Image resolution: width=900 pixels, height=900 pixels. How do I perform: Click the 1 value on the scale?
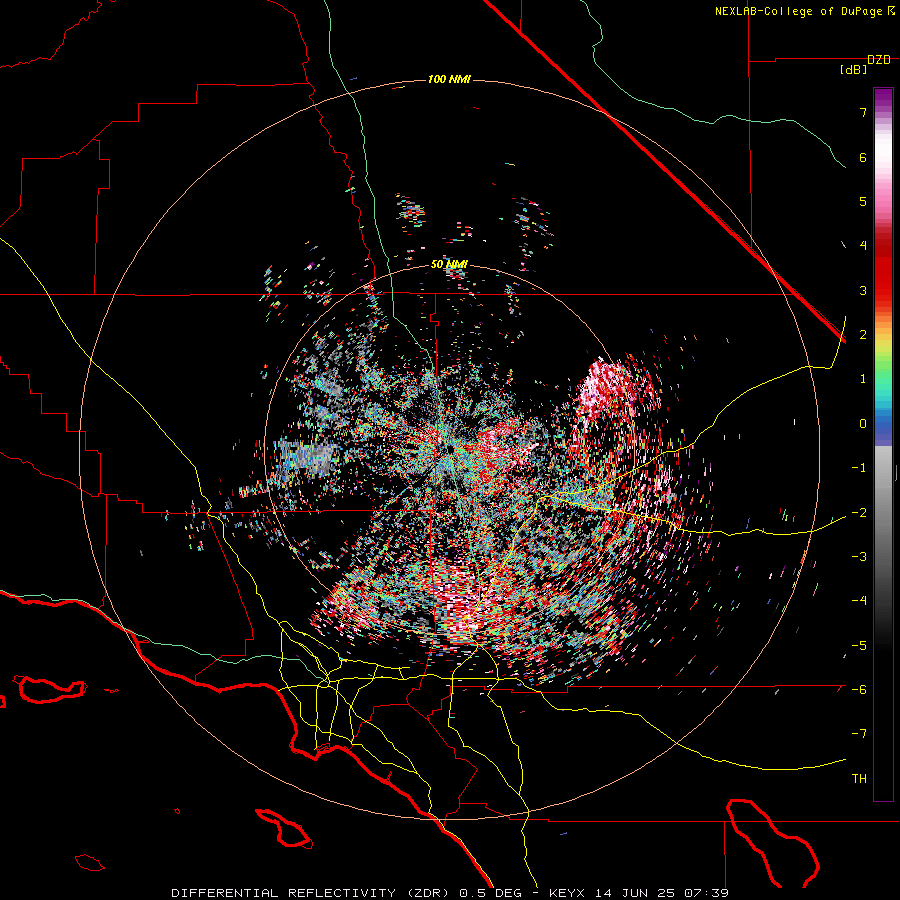(x=863, y=379)
